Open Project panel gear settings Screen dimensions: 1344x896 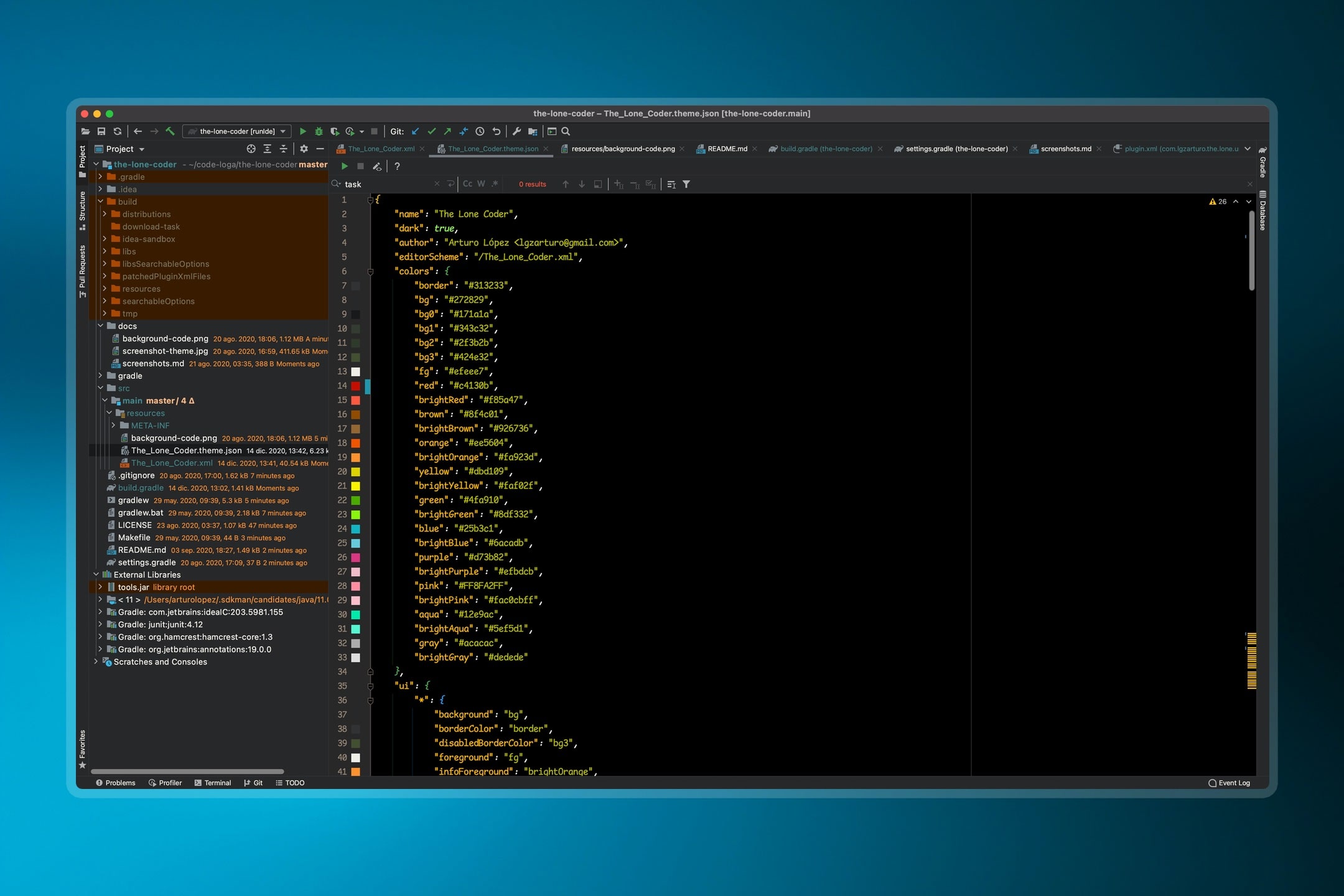[x=304, y=149]
